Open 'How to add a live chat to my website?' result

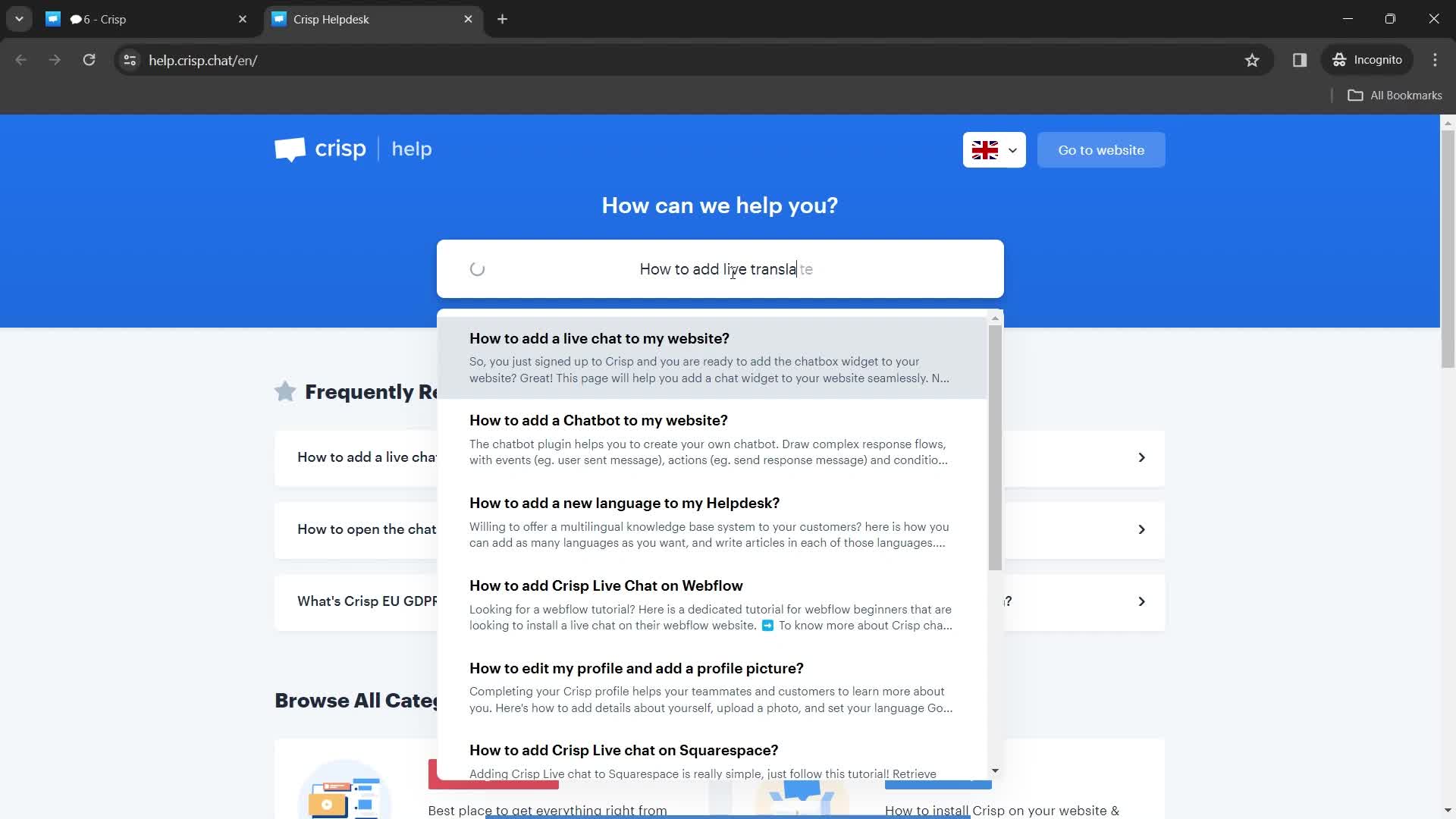pyautogui.click(x=712, y=358)
